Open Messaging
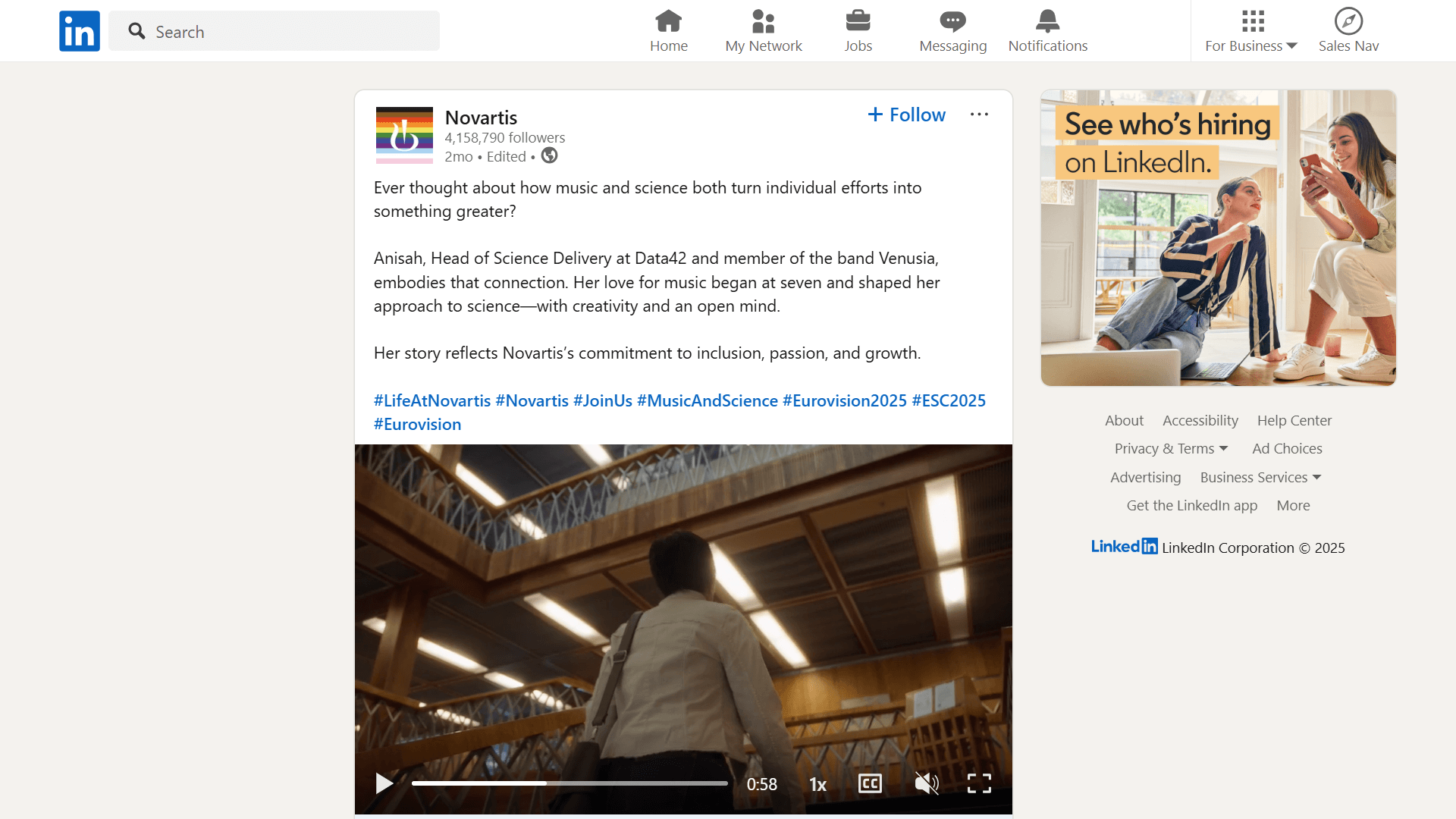This screenshot has width=1456, height=819. [952, 30]
